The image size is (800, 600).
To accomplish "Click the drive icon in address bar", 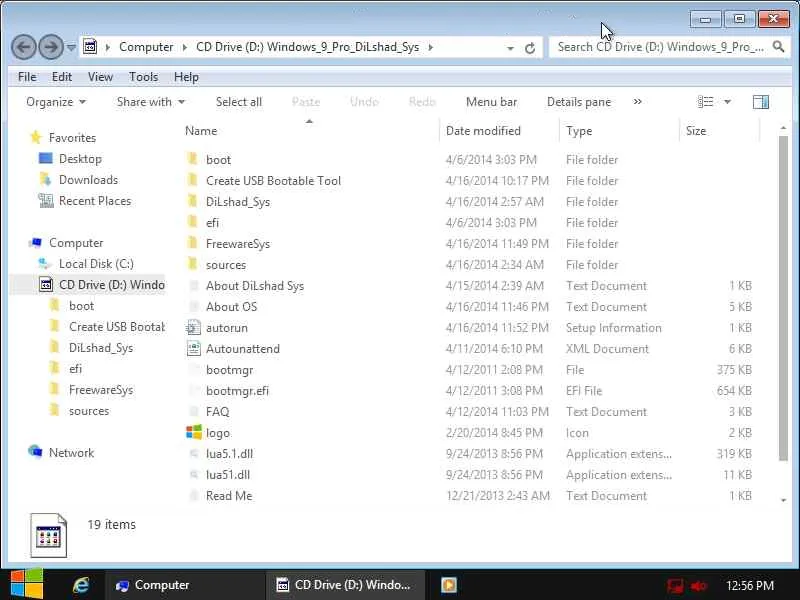I will click(x=90, y=46).
